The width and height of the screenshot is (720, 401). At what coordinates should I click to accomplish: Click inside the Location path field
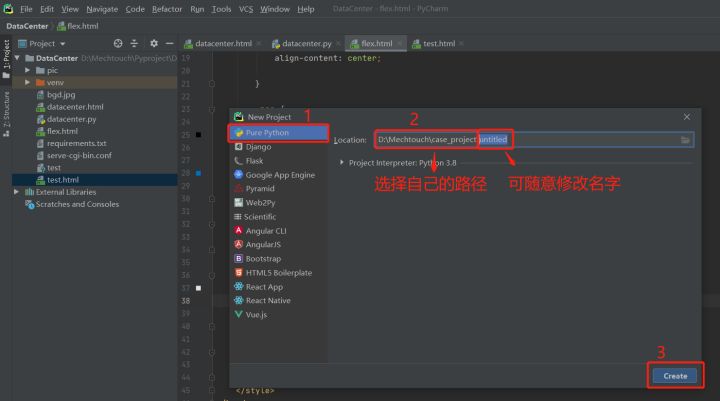pyautogui.click(x=534, y=140)
